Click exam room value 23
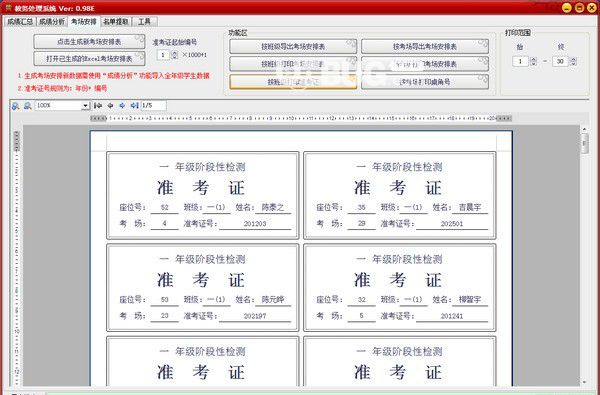This screenshot has height=395, width=600. coord(165,316)
